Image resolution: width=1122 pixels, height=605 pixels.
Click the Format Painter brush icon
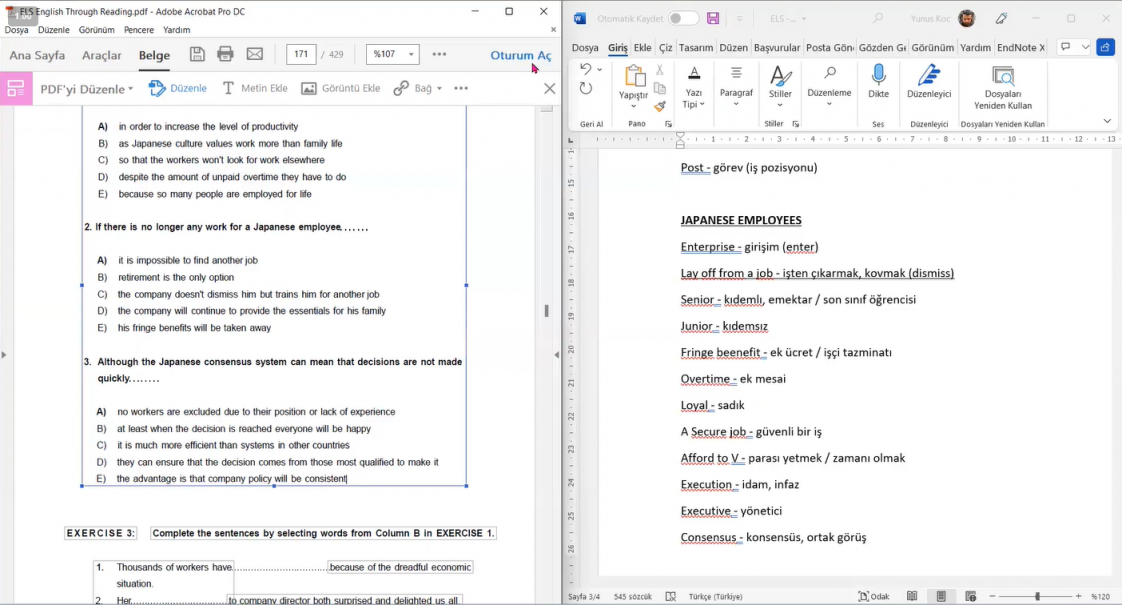pos(660,106)
